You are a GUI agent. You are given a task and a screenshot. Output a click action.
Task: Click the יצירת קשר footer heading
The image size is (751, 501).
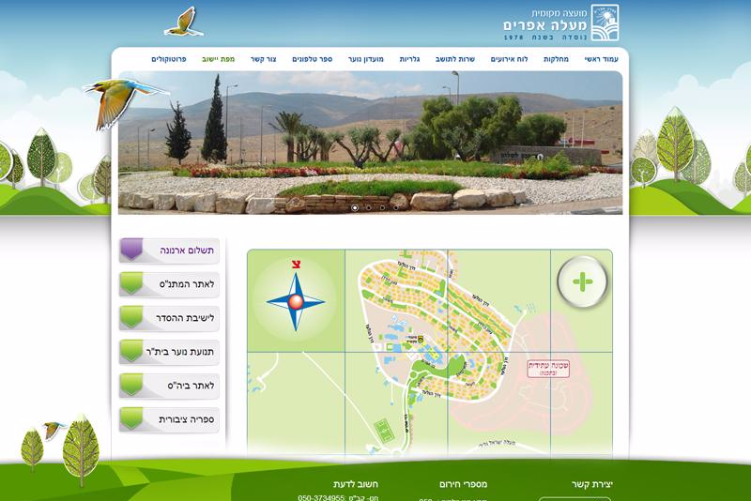592,484
